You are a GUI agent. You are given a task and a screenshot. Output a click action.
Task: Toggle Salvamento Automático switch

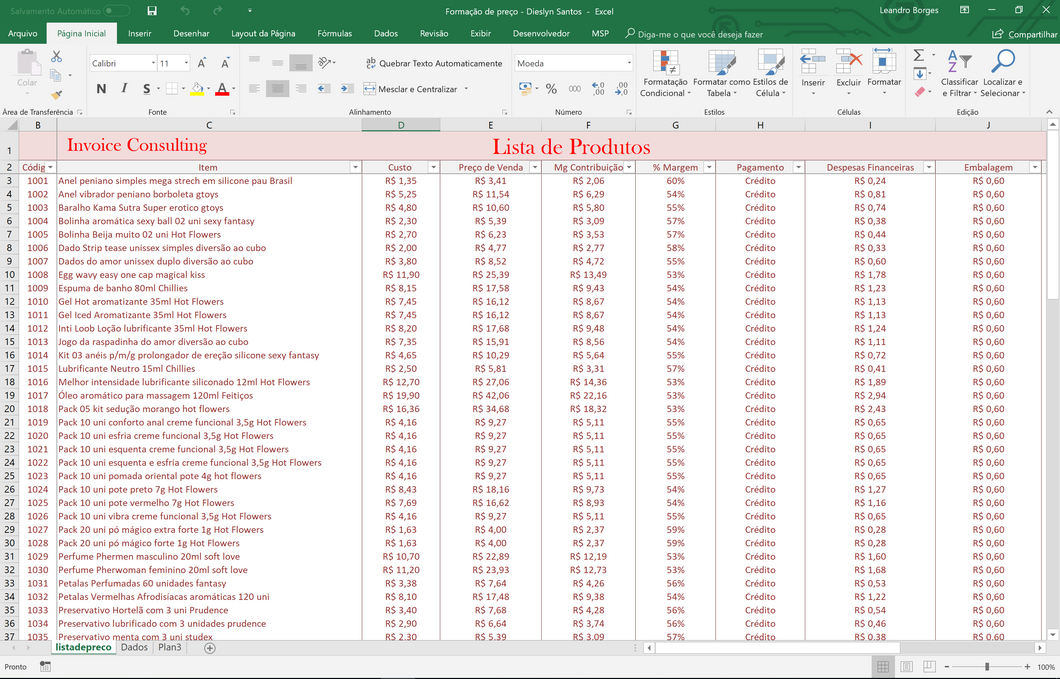point(116,11)
